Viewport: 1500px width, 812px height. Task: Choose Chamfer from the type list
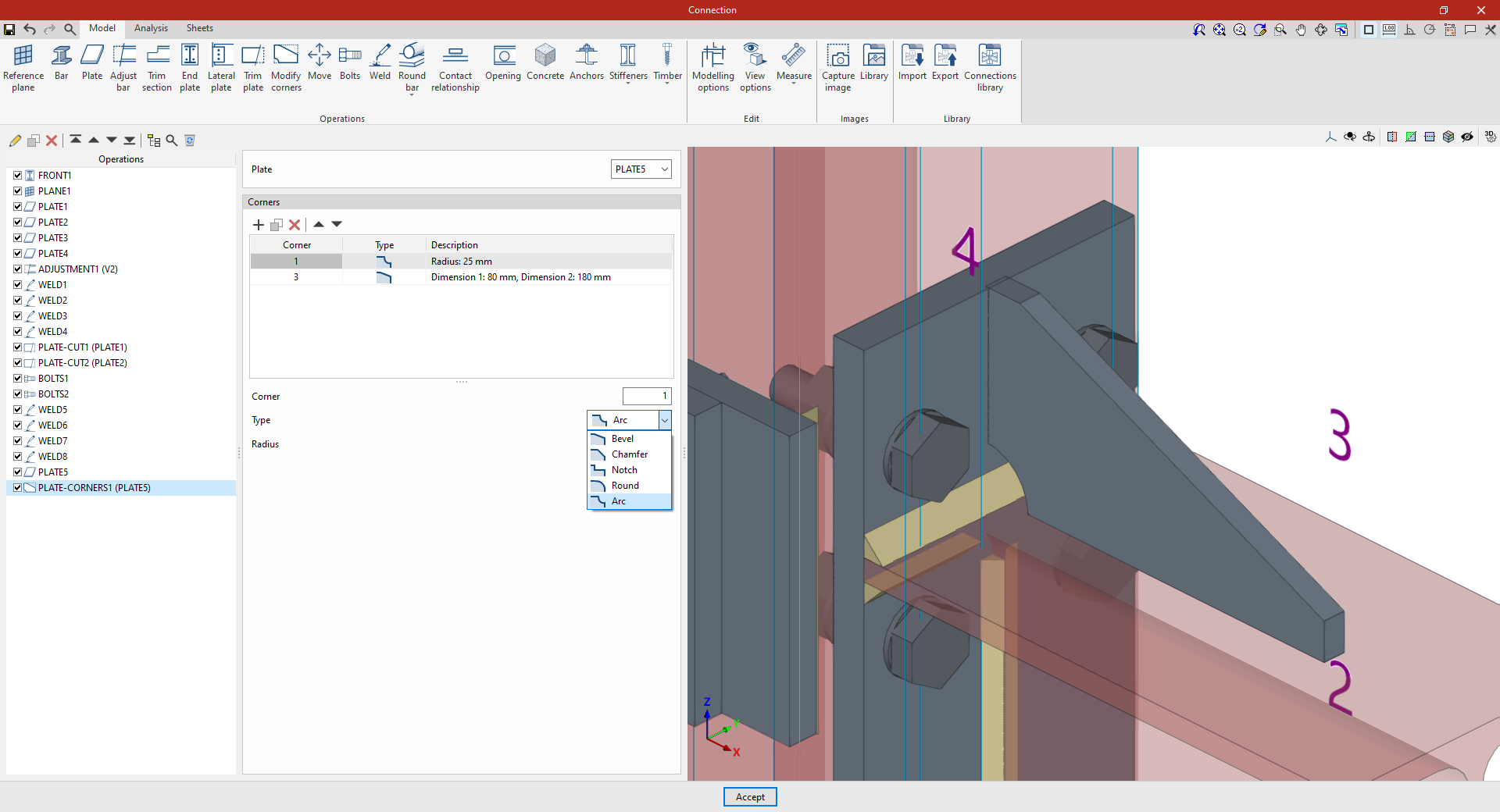tap(629, 454)
